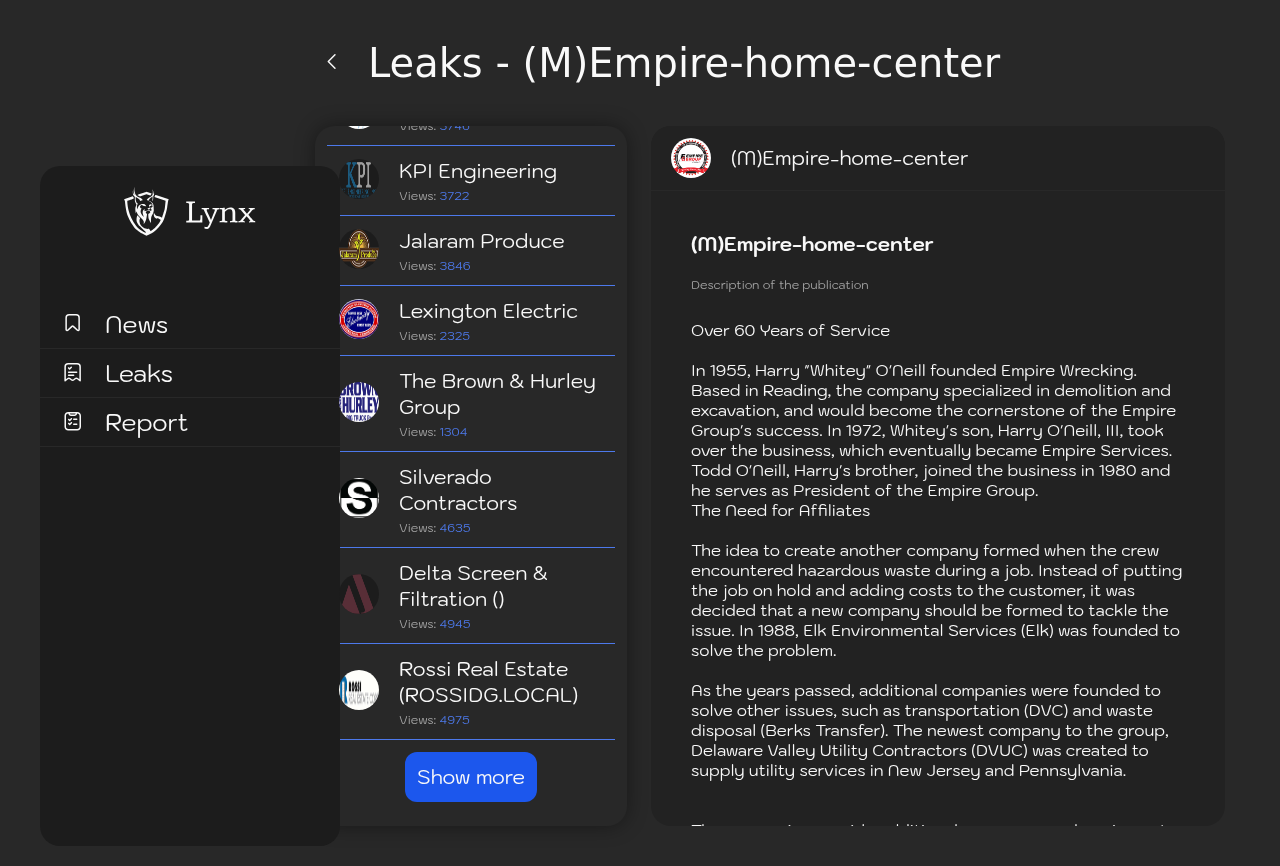1280x866 pixels.
Task: Click the Brown & Hurley views count 1304
Action: coord(454,432)
